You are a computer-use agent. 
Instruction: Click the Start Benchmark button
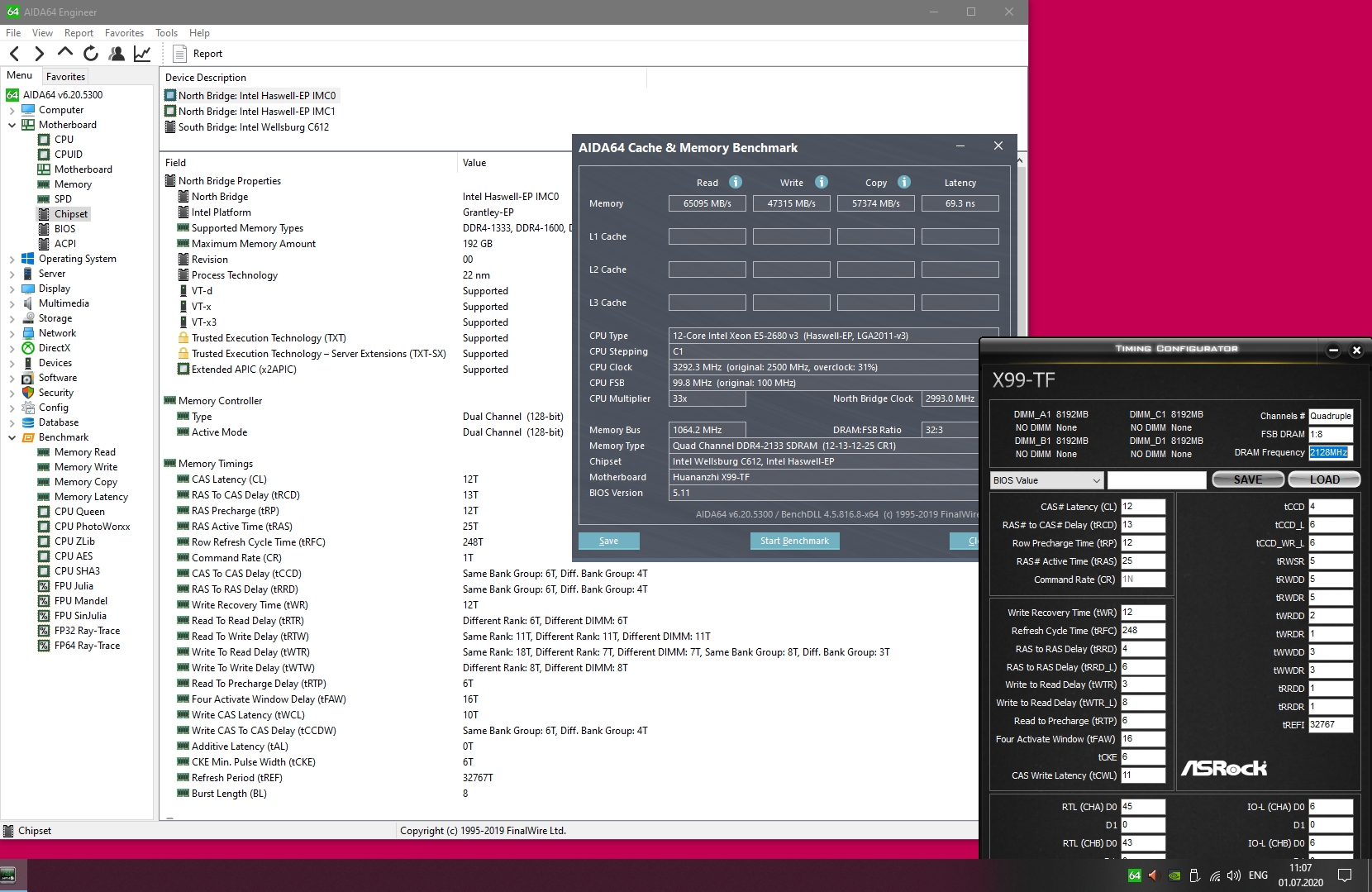coord(795,541)
